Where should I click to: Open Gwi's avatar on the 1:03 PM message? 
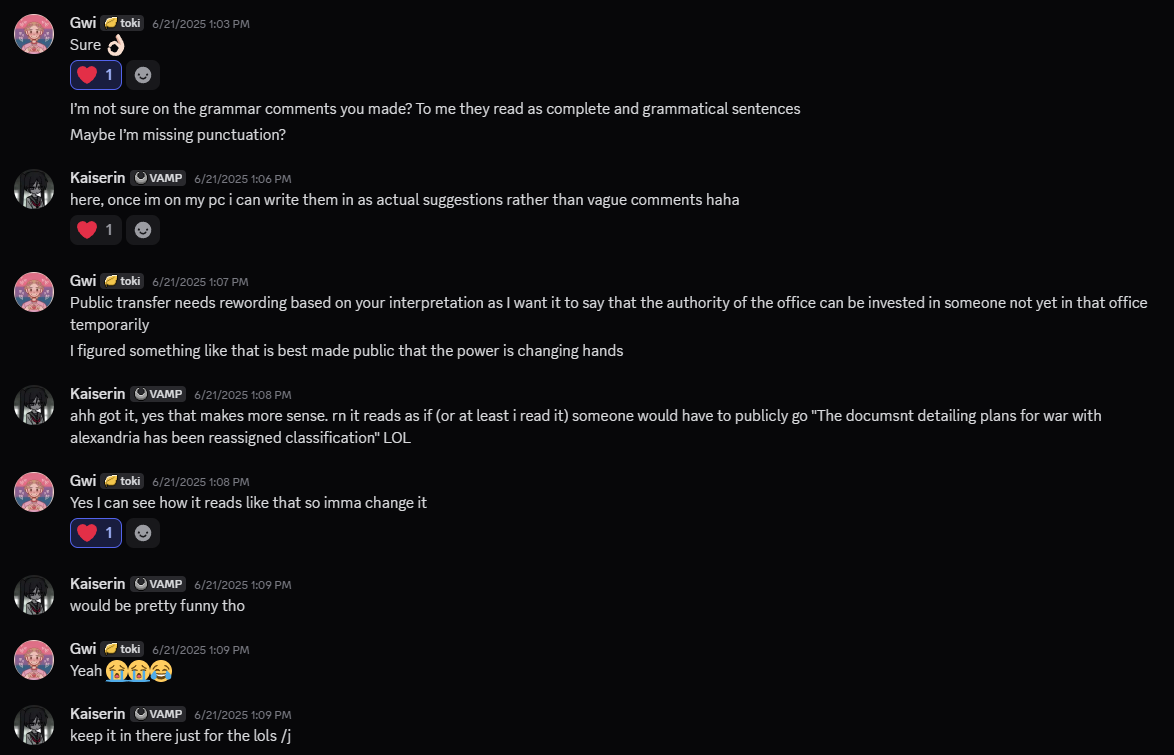[34, 34]
